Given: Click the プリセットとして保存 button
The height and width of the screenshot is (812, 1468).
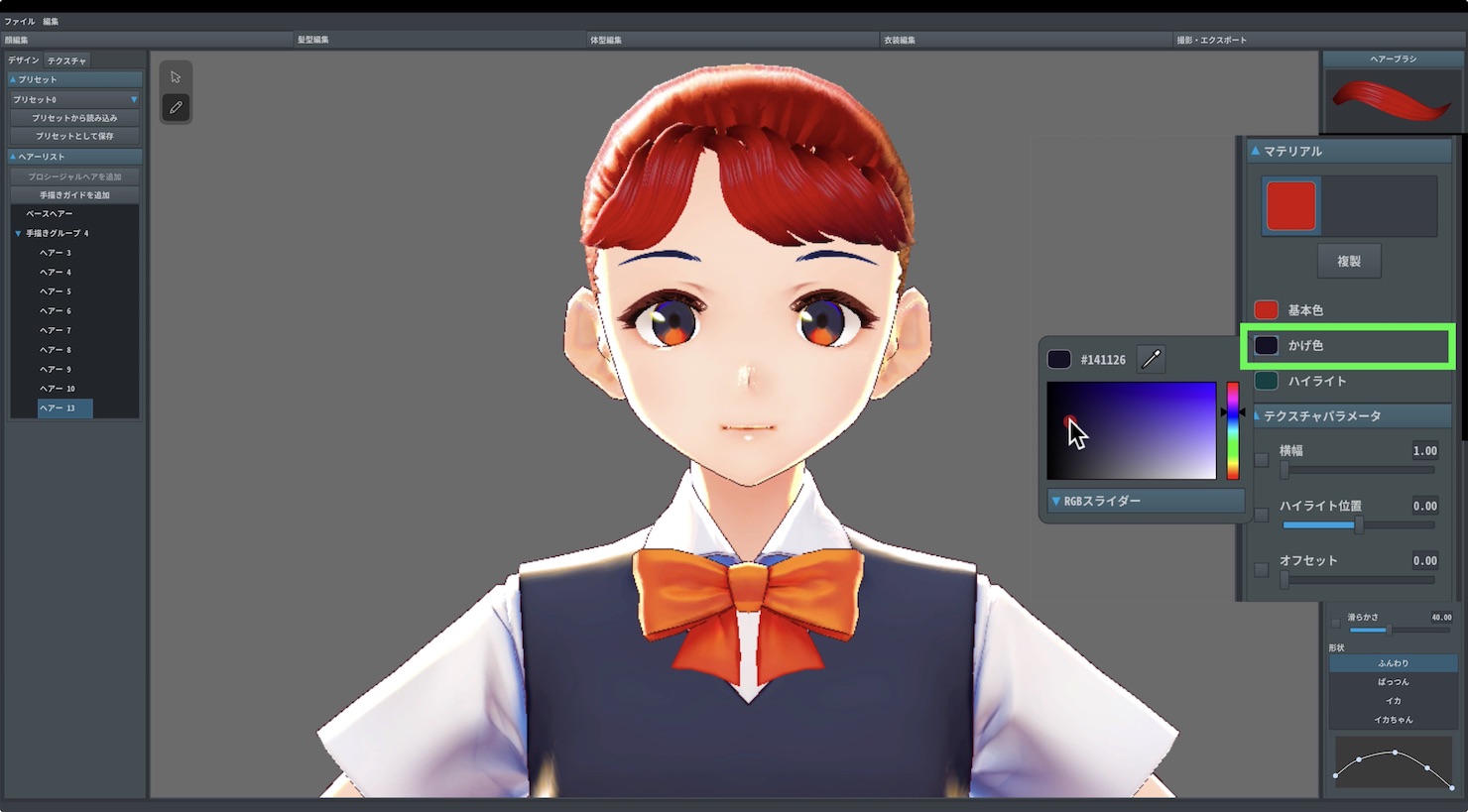Looking at the screenshot, I should tap(74, 136).
